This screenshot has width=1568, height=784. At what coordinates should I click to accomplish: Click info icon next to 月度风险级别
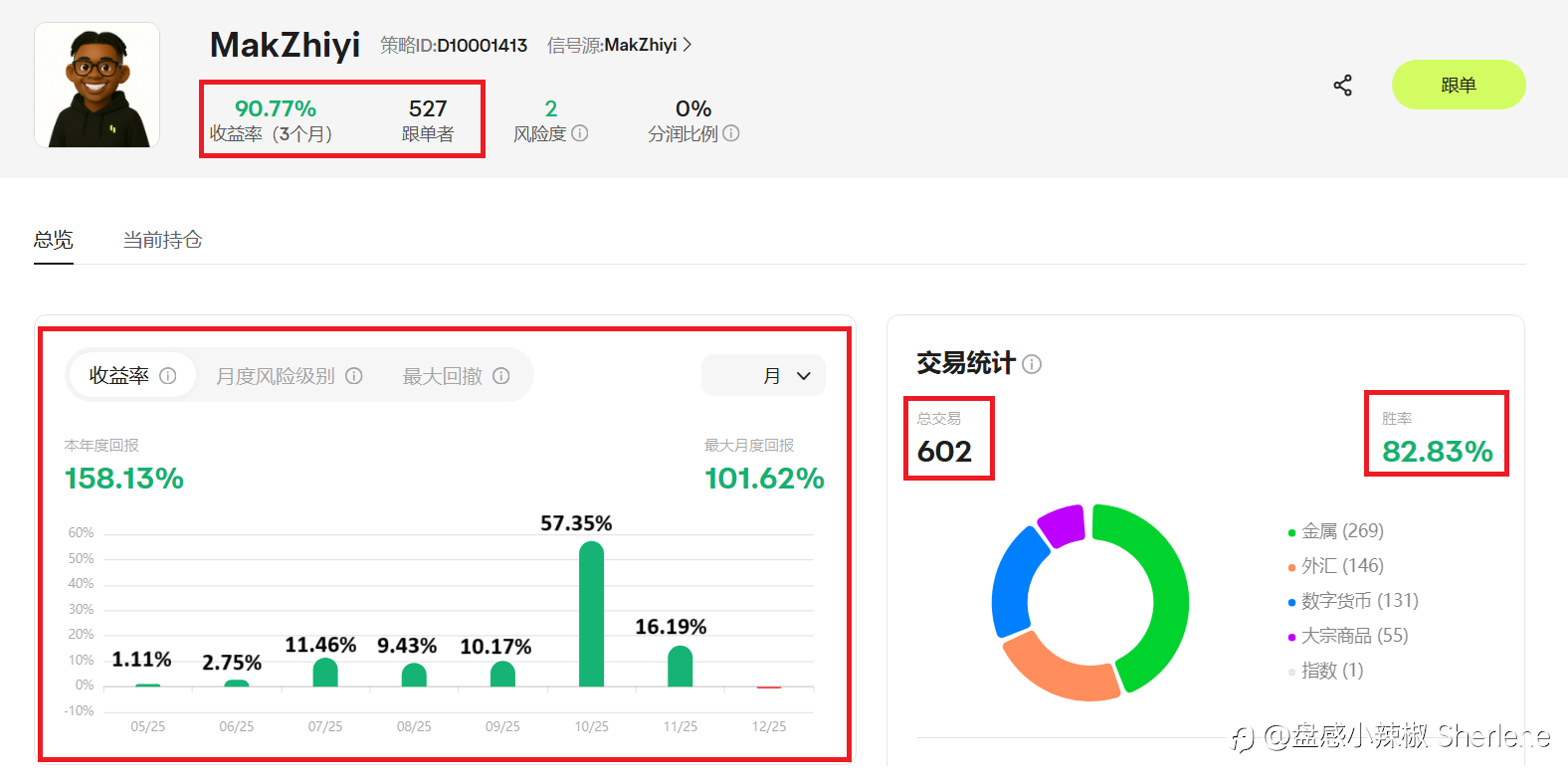[x=354, y=376]
